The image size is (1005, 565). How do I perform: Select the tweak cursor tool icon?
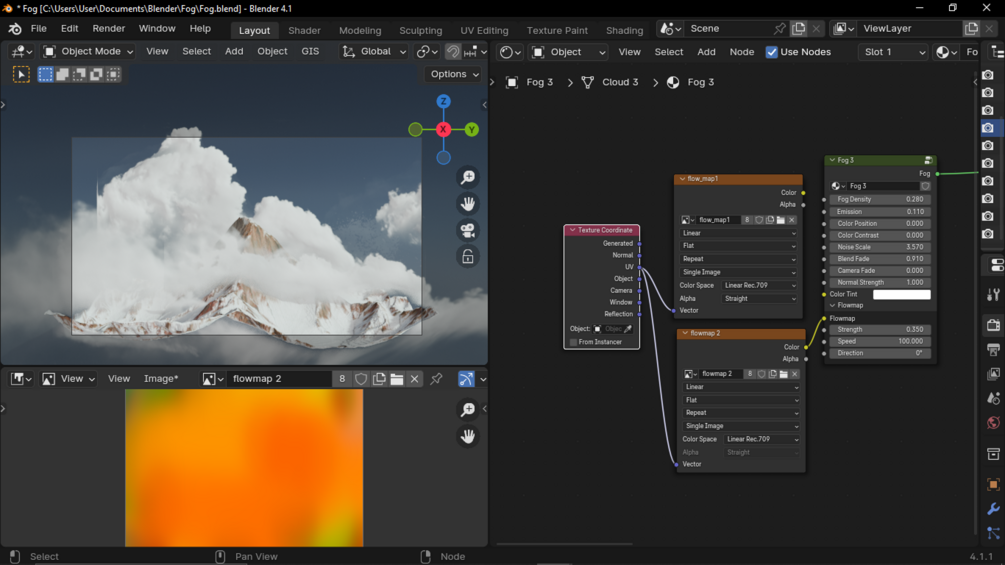(21, 74)
